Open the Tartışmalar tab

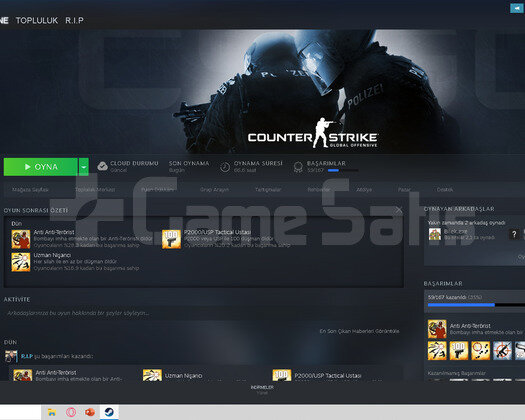pos(268,190)
